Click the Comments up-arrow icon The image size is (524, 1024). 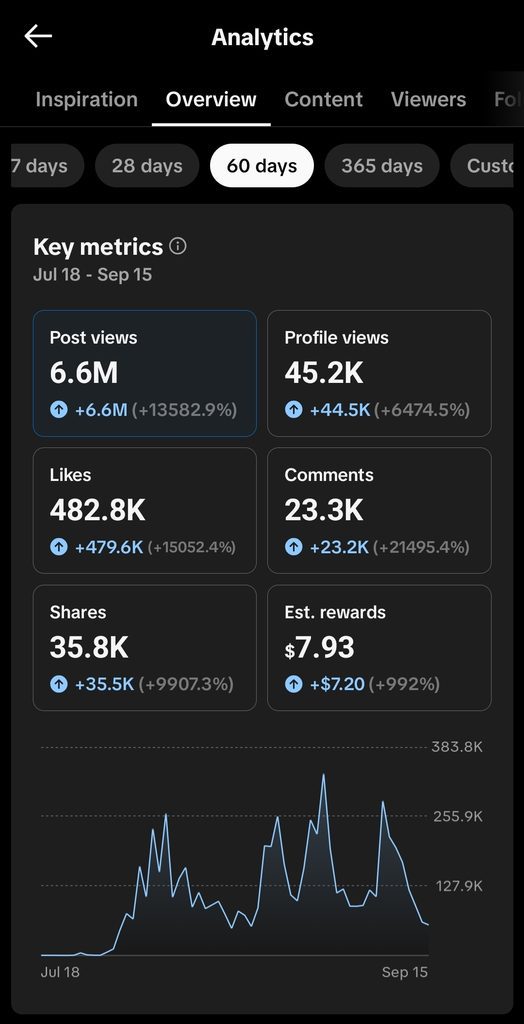click(x=293, y=547)
